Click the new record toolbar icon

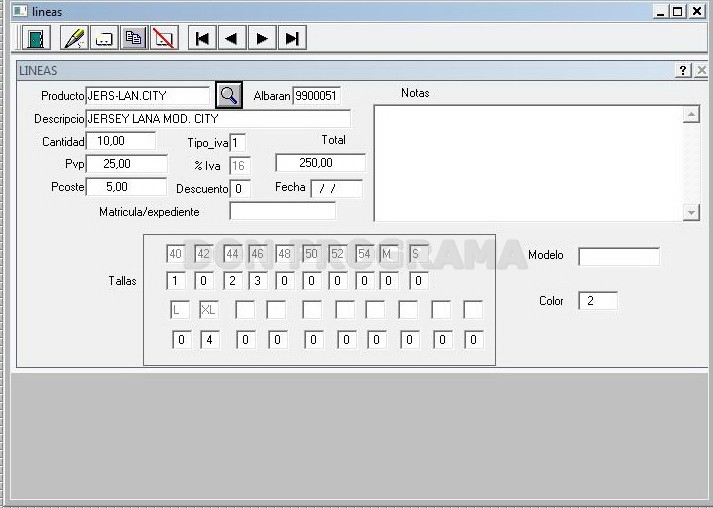tap(104, 38)
